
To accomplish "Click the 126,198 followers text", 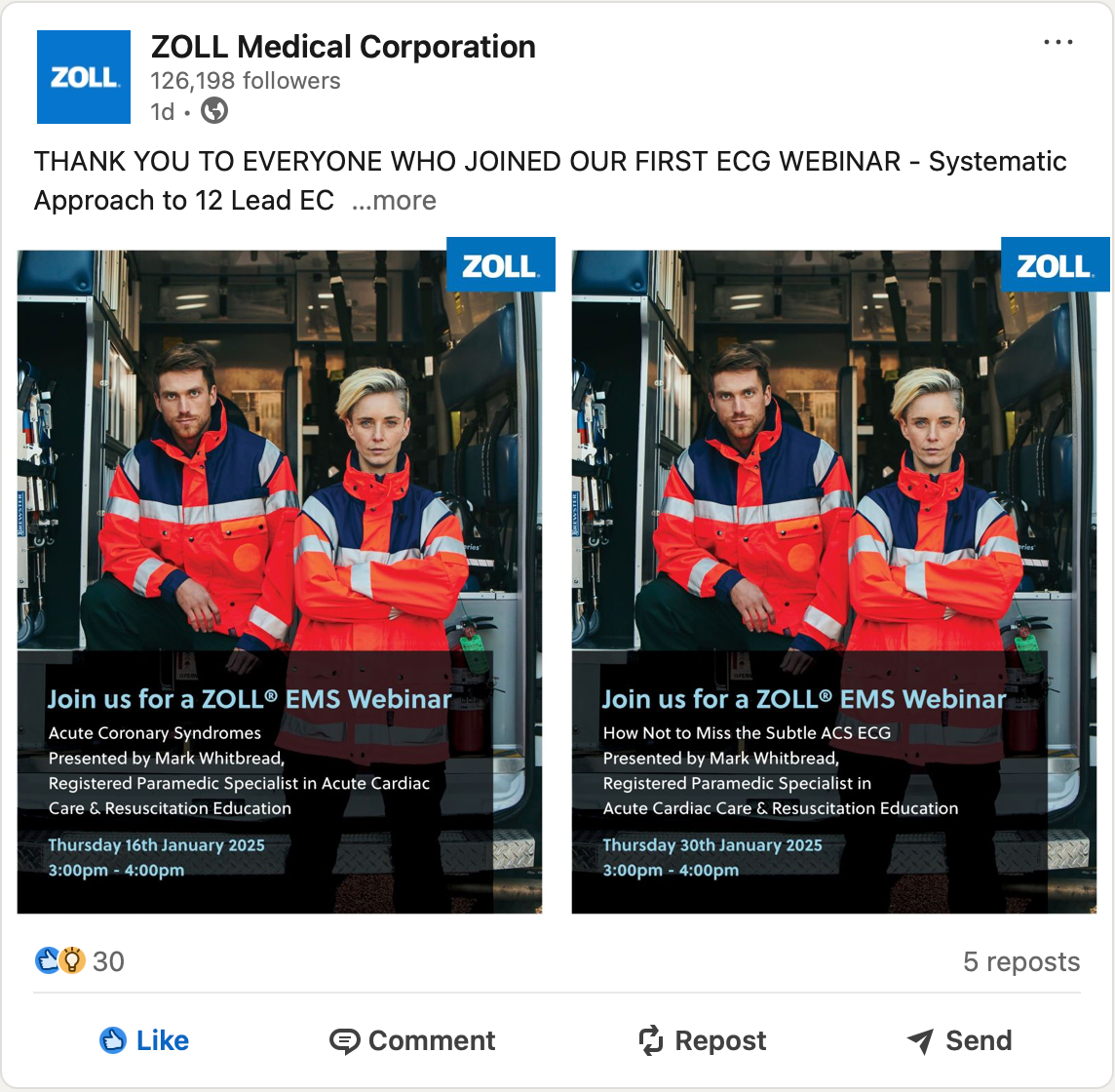I will (x=246, y=81).
